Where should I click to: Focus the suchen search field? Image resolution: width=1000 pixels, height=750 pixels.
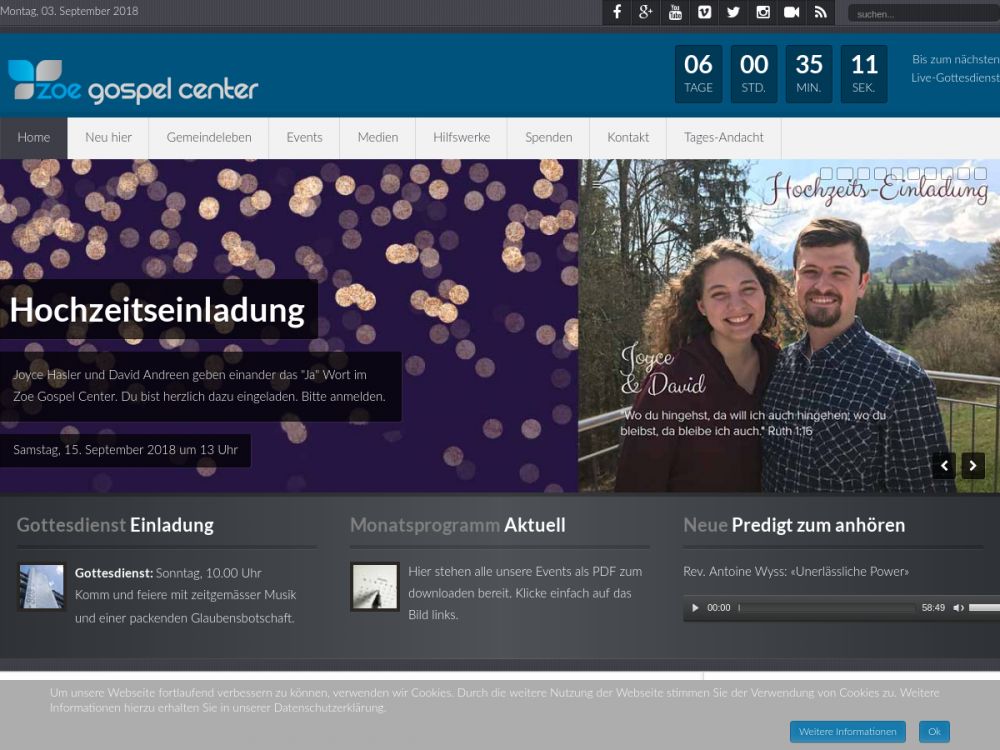tap(924, 13)
